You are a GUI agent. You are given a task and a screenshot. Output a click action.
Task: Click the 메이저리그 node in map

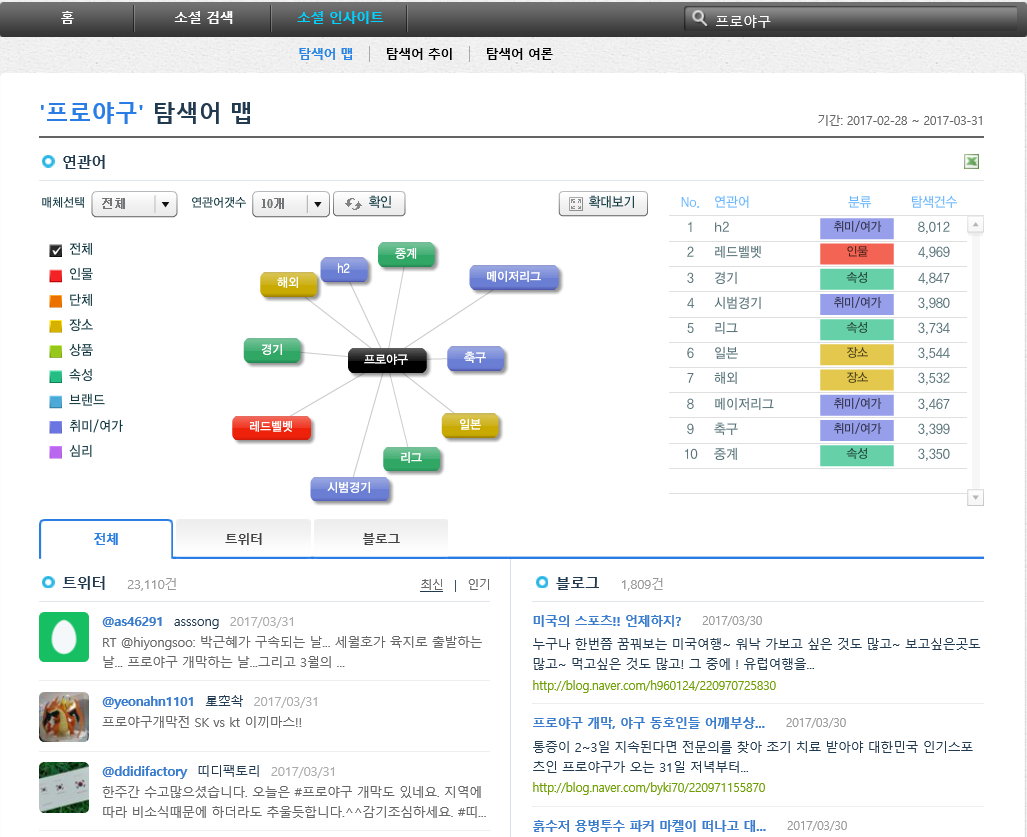coord(514,277)
